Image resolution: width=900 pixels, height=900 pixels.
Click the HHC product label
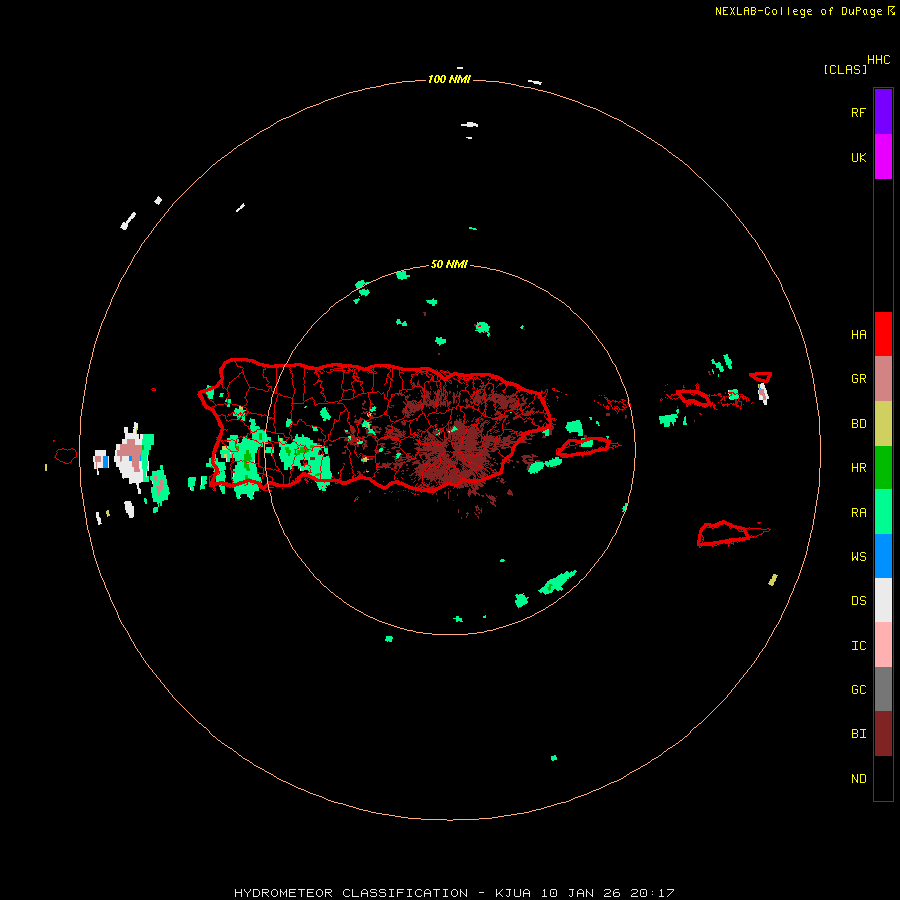pyautogui.click(x=878, y=60)
